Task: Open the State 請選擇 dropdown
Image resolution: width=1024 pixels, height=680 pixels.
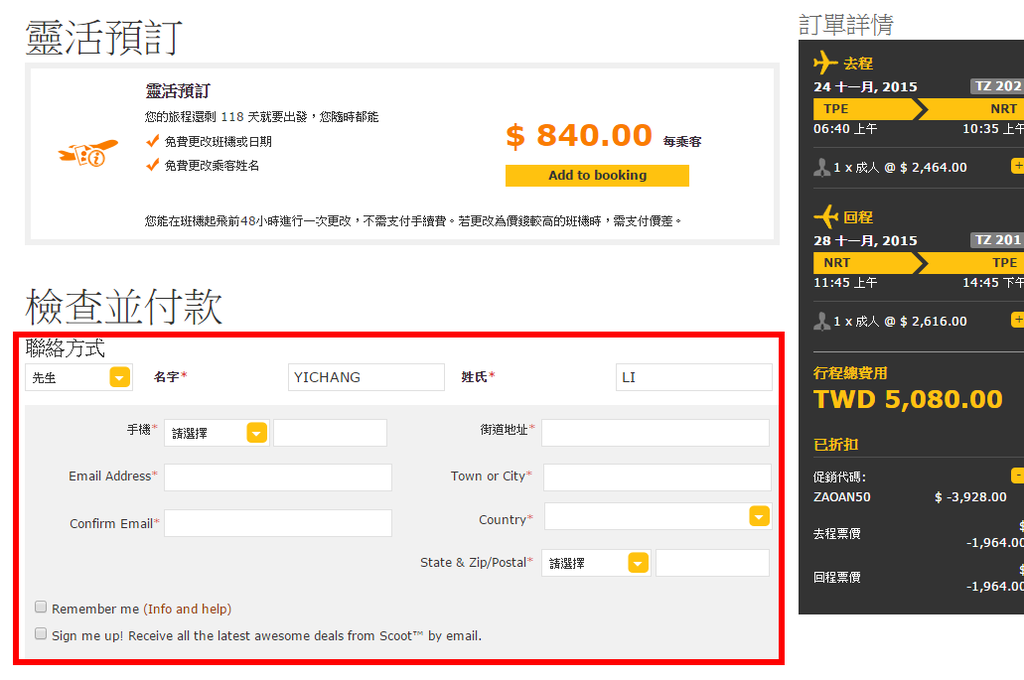Action: [596, 562]
